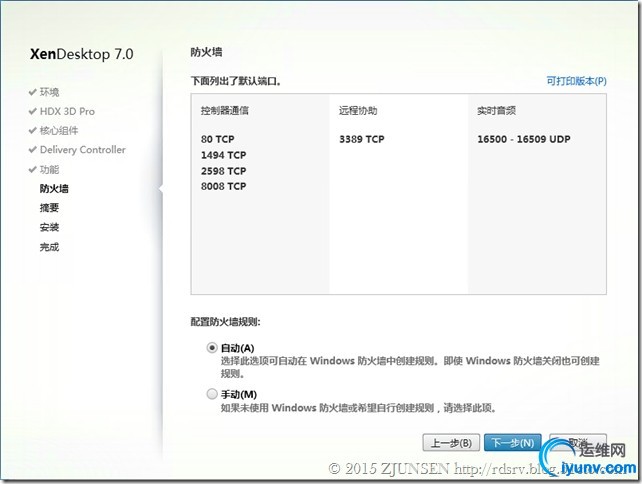Click the checkmark icon beside 功能
The image size is (642, 484).
33,169
